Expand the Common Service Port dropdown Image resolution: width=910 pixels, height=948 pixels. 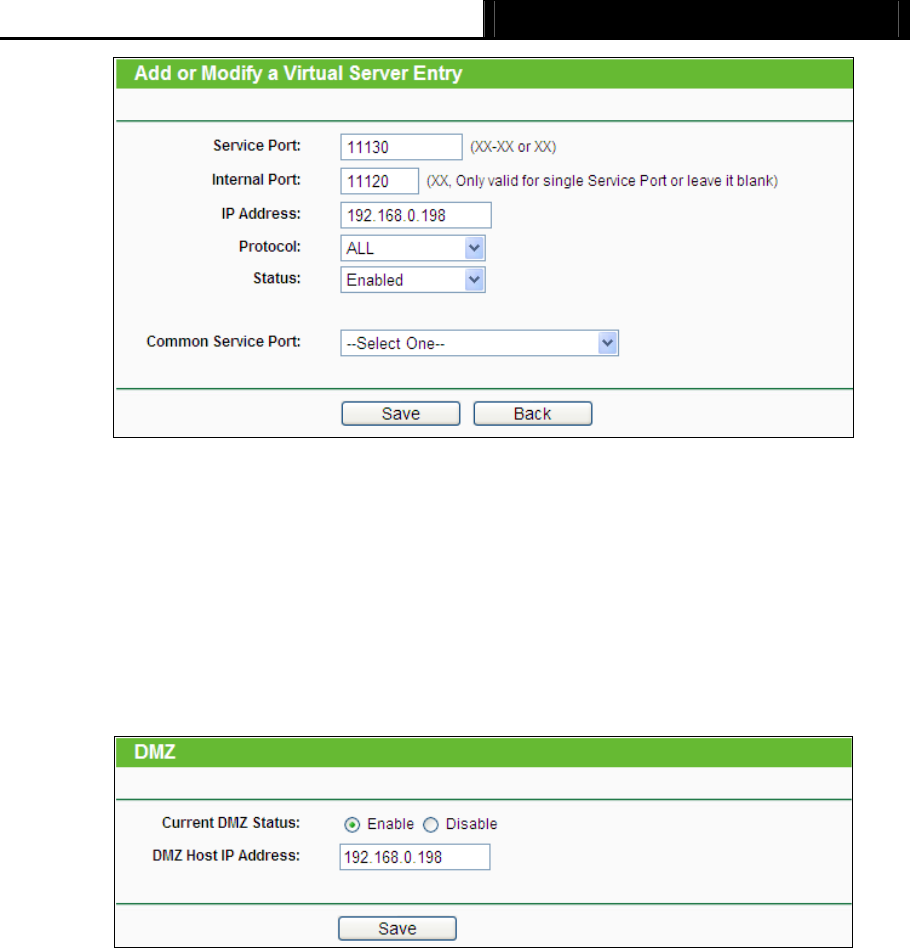479,343
